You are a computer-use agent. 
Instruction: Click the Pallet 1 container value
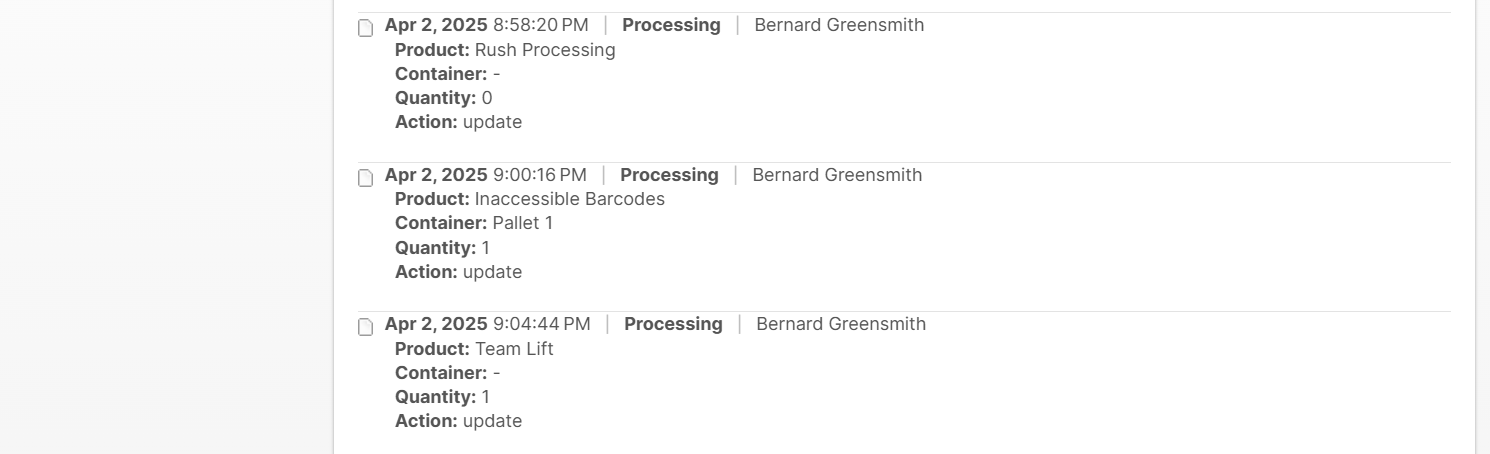[522, 223]
